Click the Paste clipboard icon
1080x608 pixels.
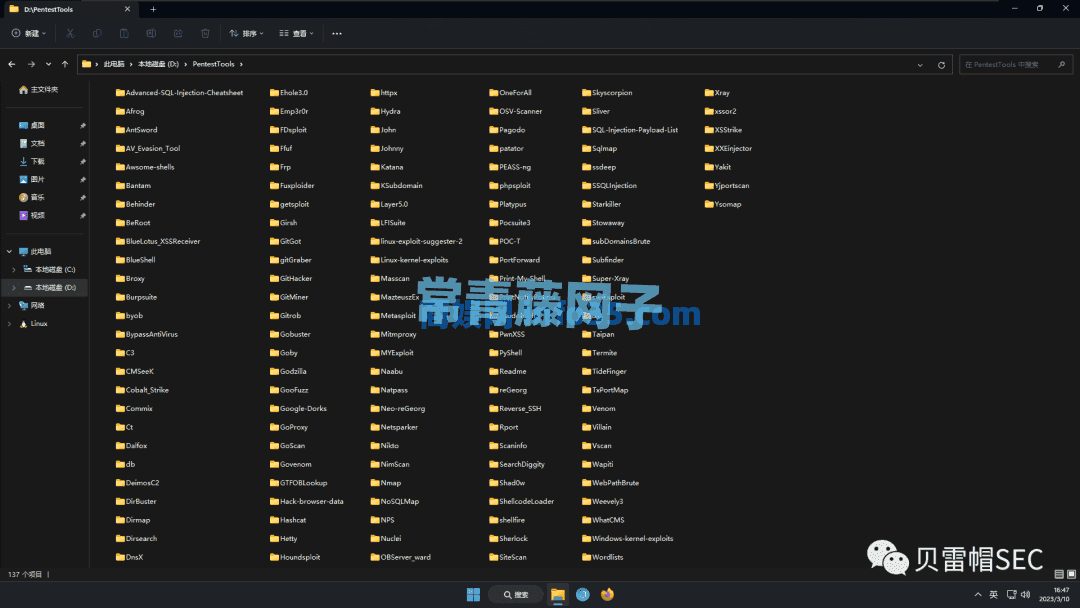[124, 33]
